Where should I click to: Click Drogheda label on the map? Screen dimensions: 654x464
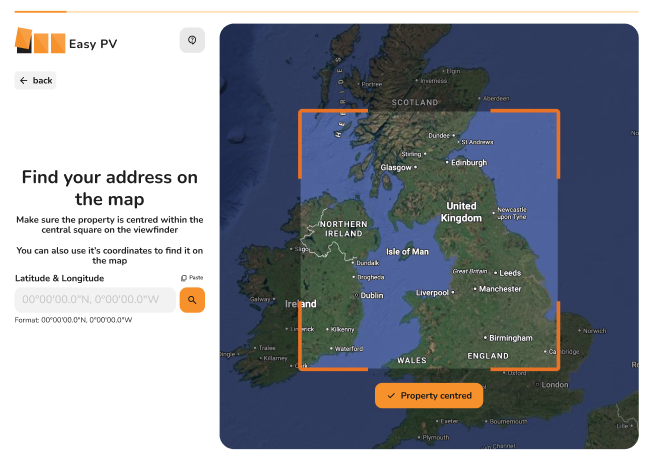coord(371,277)
